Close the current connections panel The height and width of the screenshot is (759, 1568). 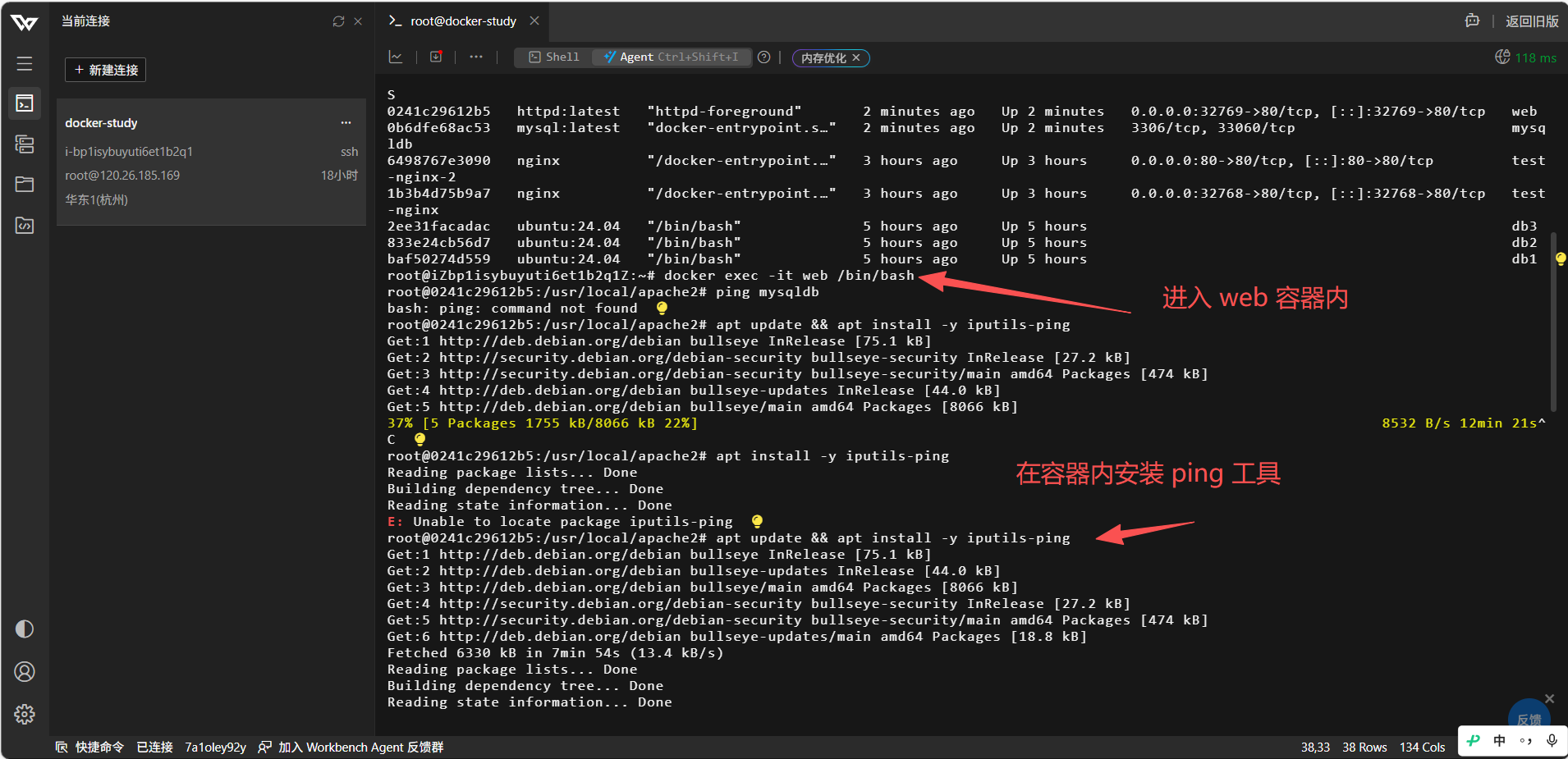(x=358, y=21)
